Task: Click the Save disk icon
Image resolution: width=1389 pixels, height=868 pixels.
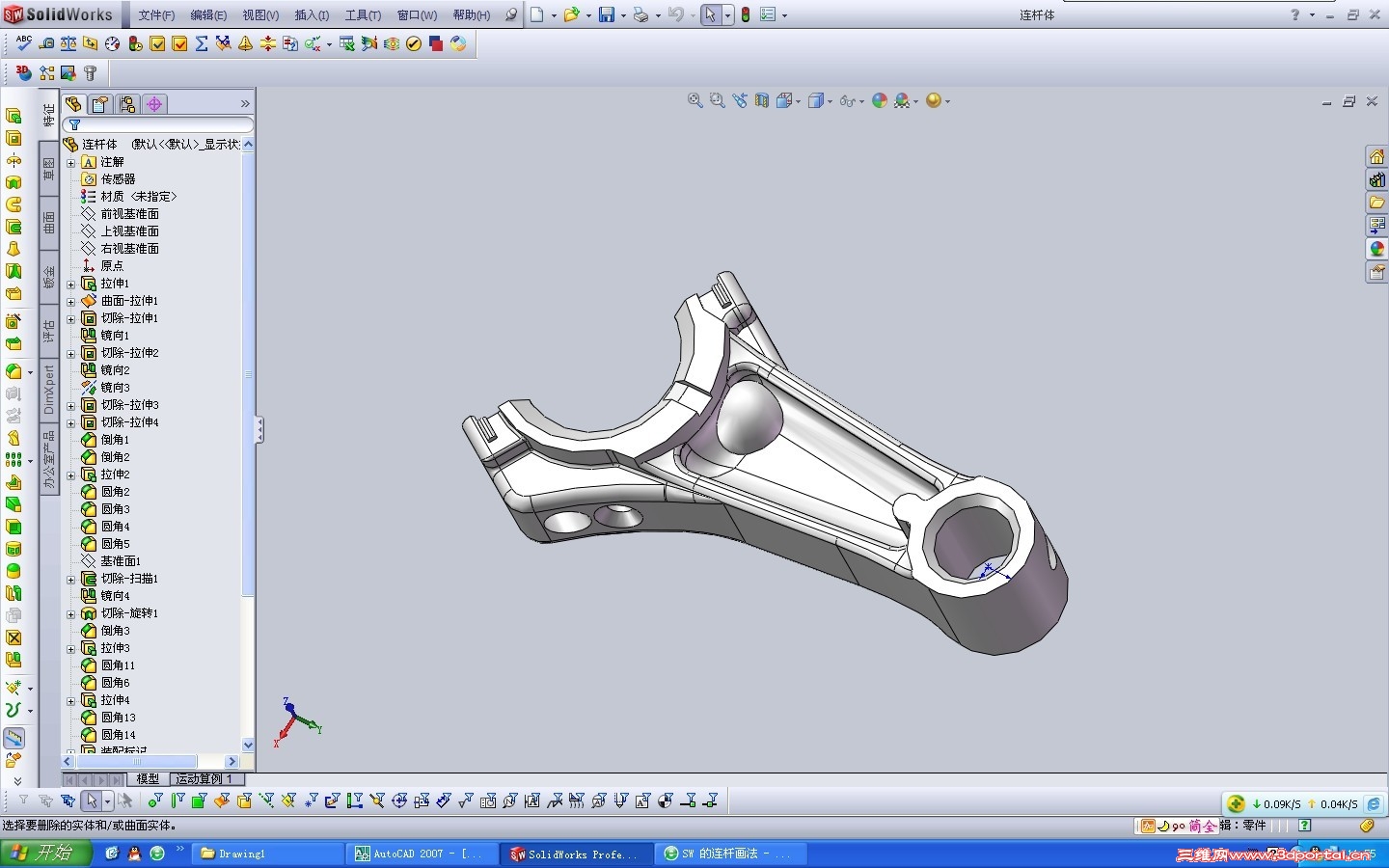Action: click(x=607, y=14)
